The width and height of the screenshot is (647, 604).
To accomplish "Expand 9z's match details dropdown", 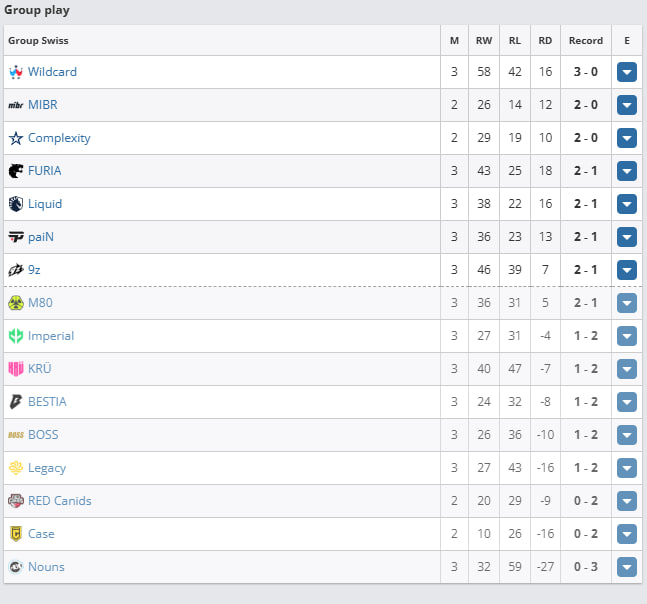I will coord(627,270).
